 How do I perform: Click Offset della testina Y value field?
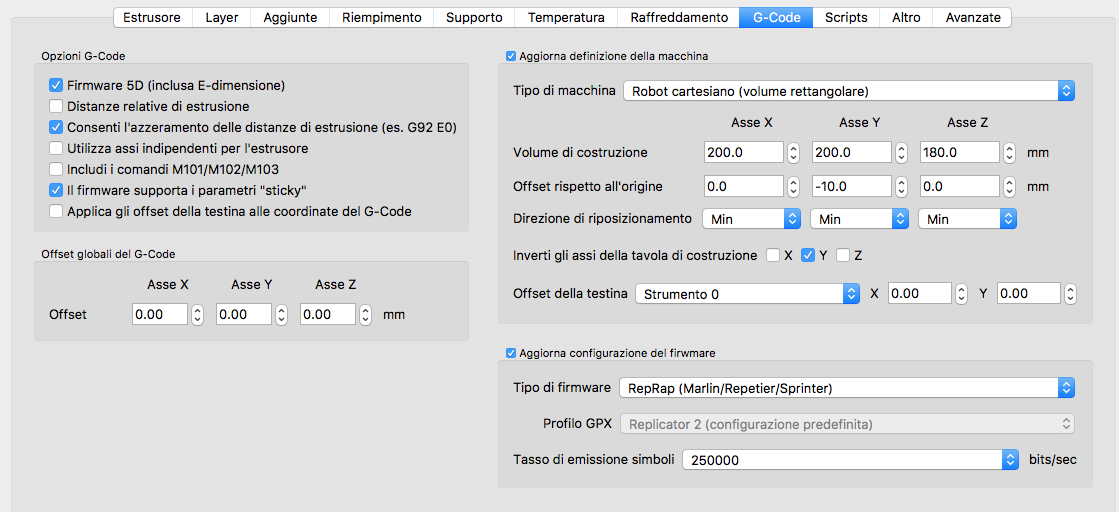tap(1028, 294)
